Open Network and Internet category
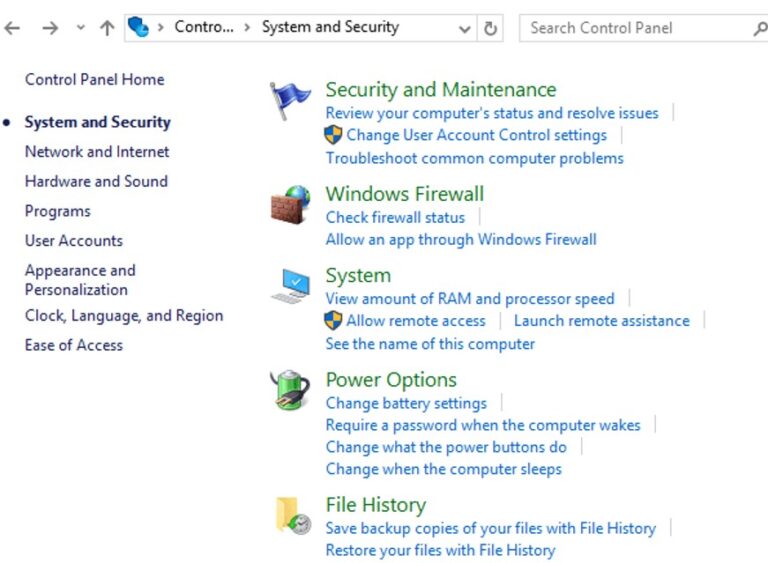The image size is (768, 563). pos(97,152)
